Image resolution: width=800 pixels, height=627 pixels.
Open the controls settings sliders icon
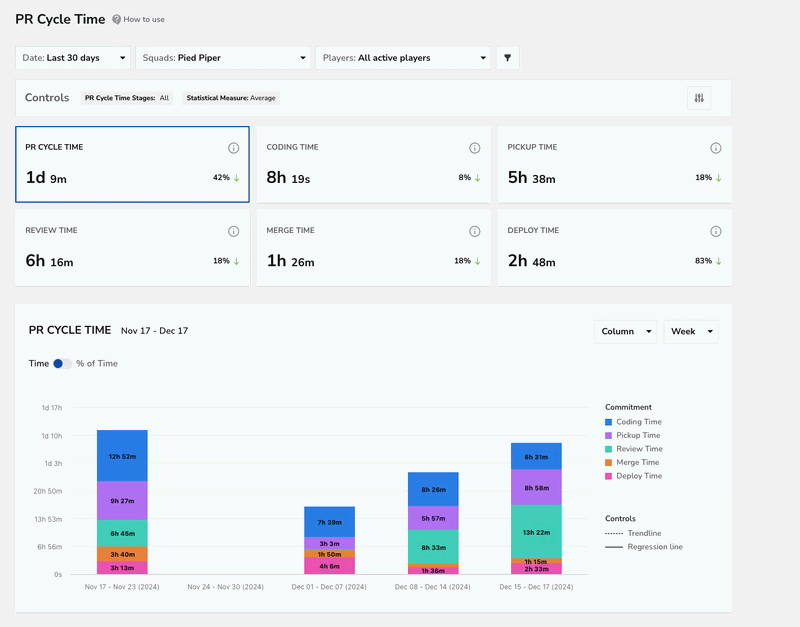699,98
